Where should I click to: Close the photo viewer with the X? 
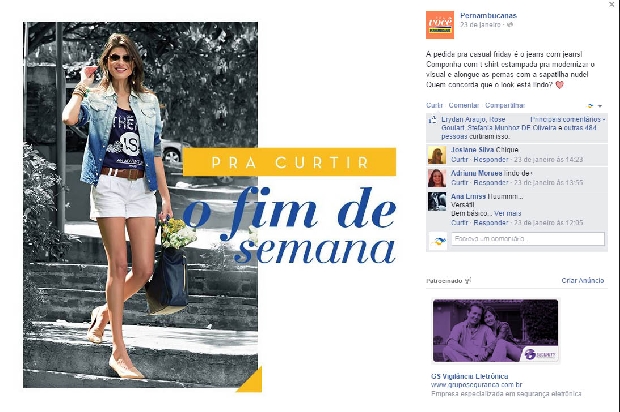point(612,4)
